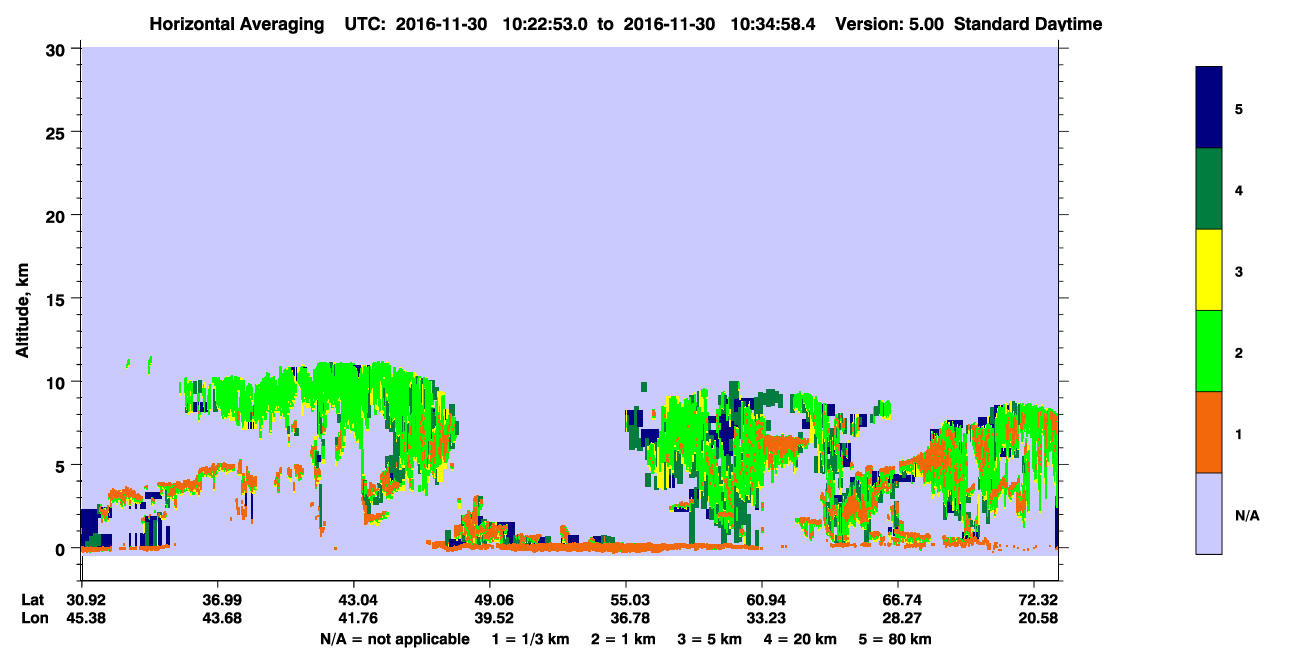The height and width of the screenshot is (667, 1300).
Task: Click the colorbar label '3'
Action: (x=1239, y=270)
